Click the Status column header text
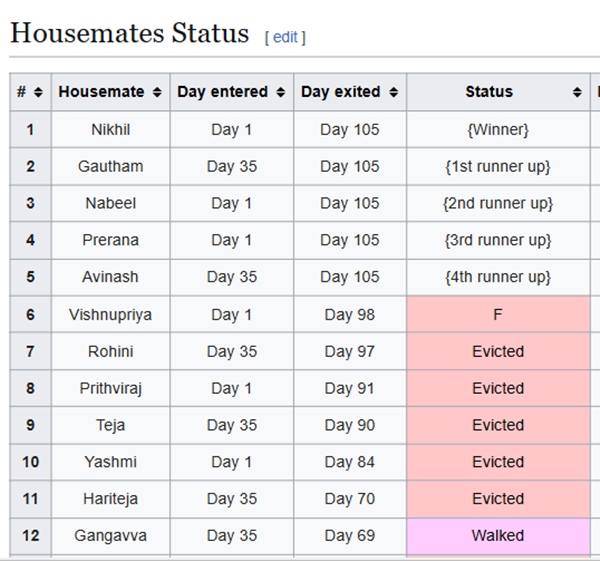 [489, 92]
